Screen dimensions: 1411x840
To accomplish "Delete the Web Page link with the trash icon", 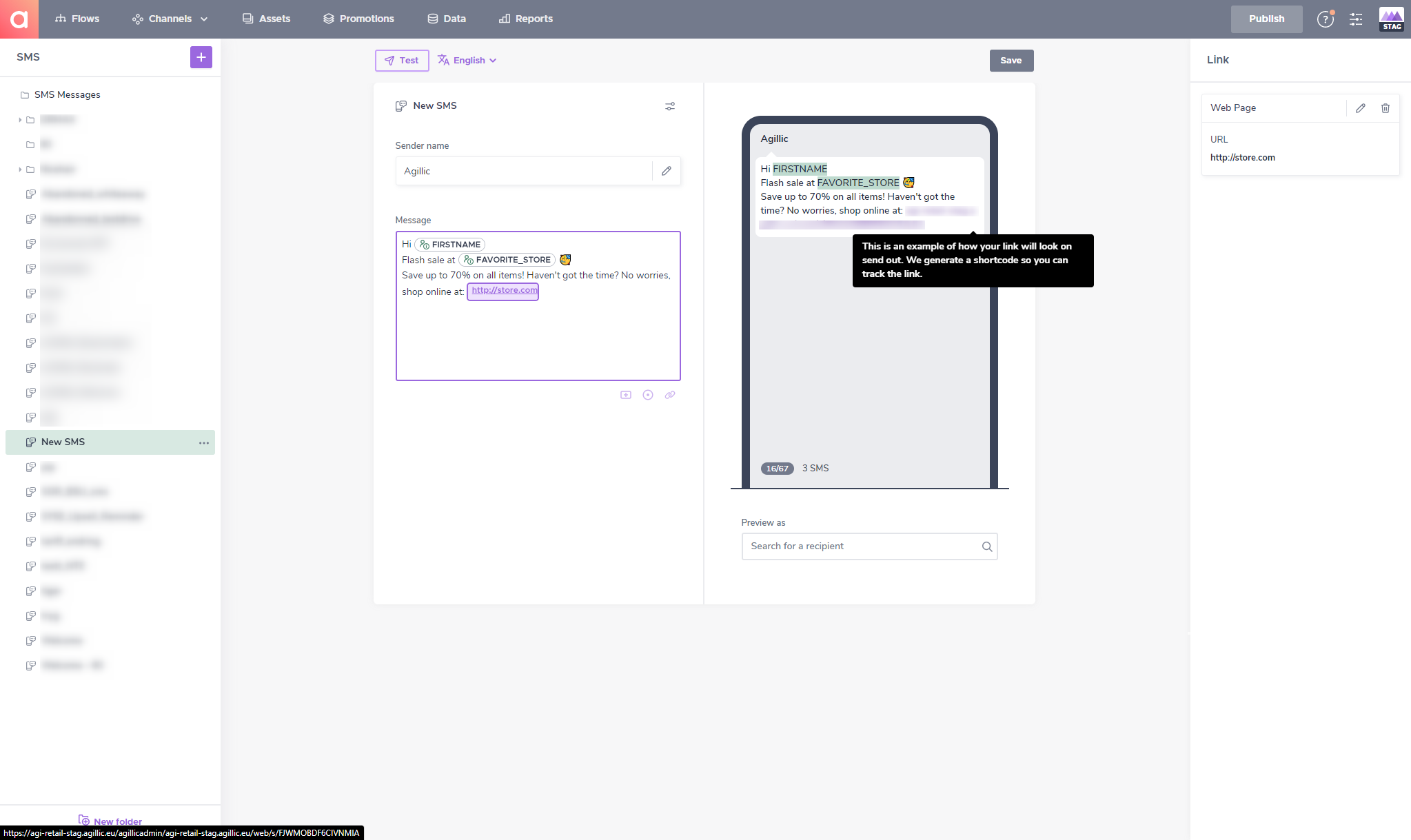I will 1385,108.
